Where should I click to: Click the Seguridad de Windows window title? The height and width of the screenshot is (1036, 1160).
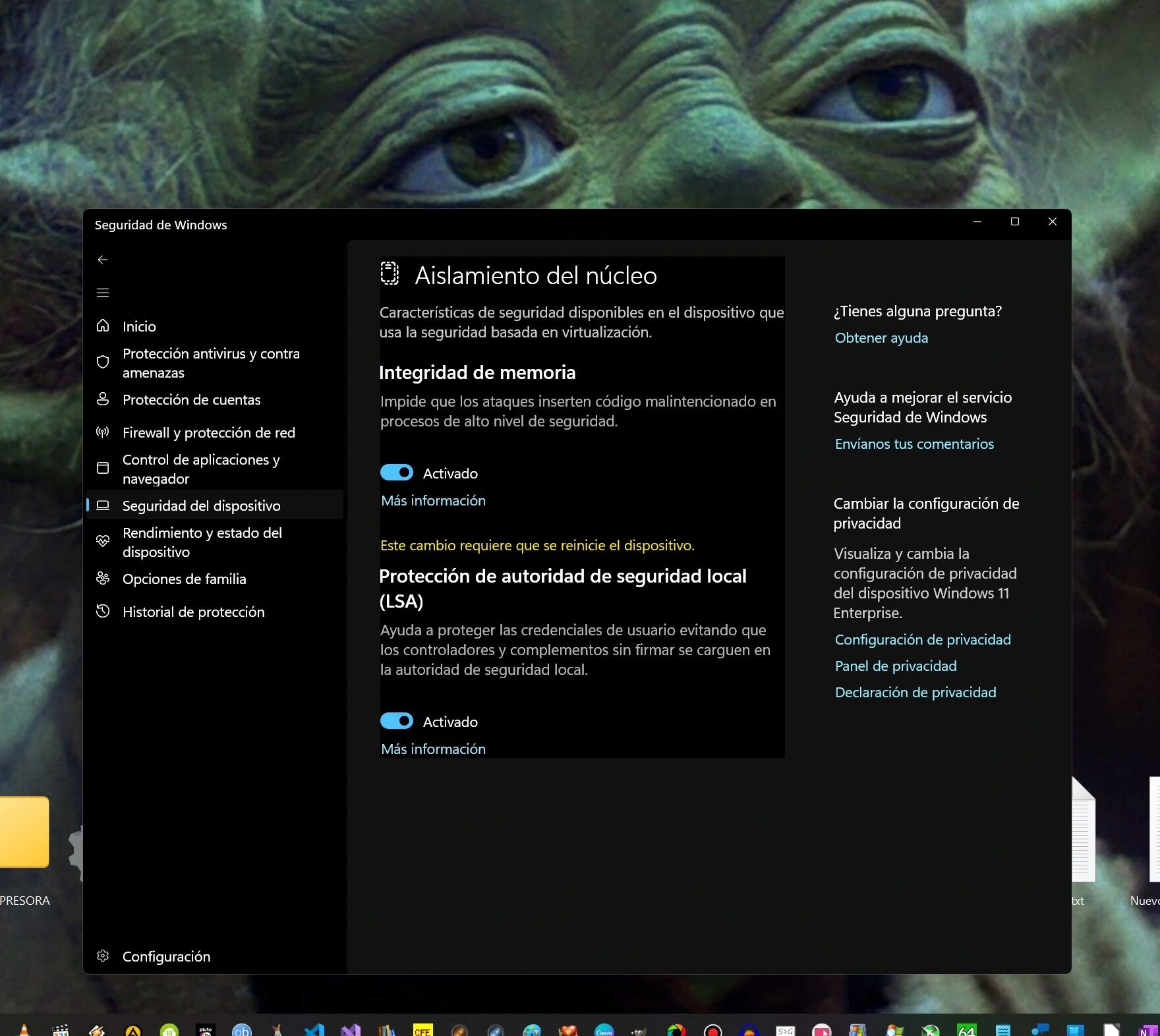161,225
